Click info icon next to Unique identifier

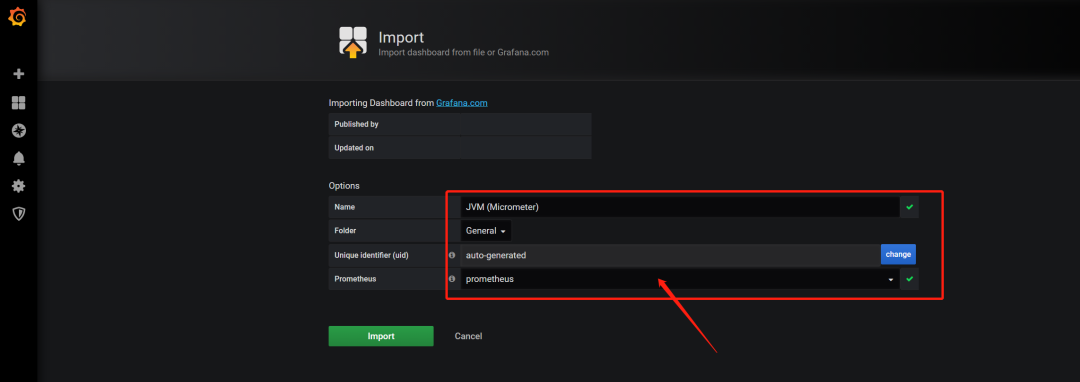453,255
